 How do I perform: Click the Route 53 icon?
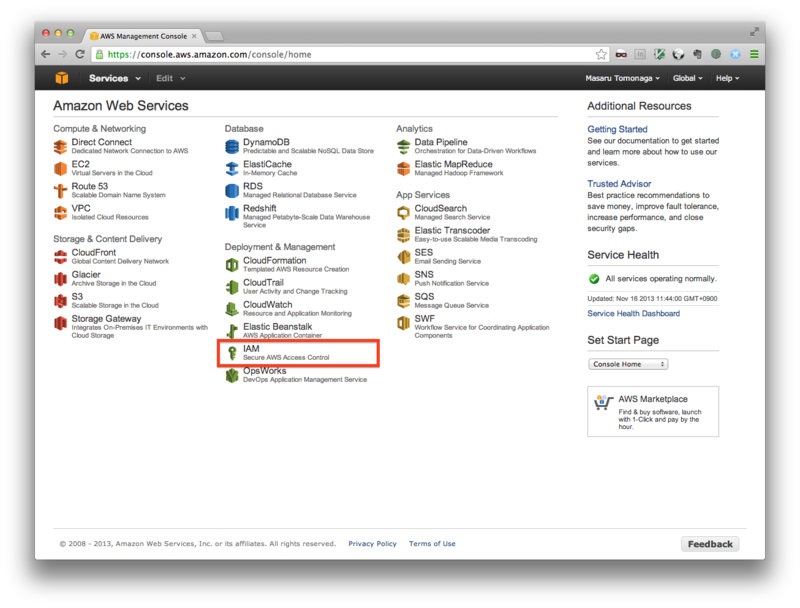[x=60, y=191]
